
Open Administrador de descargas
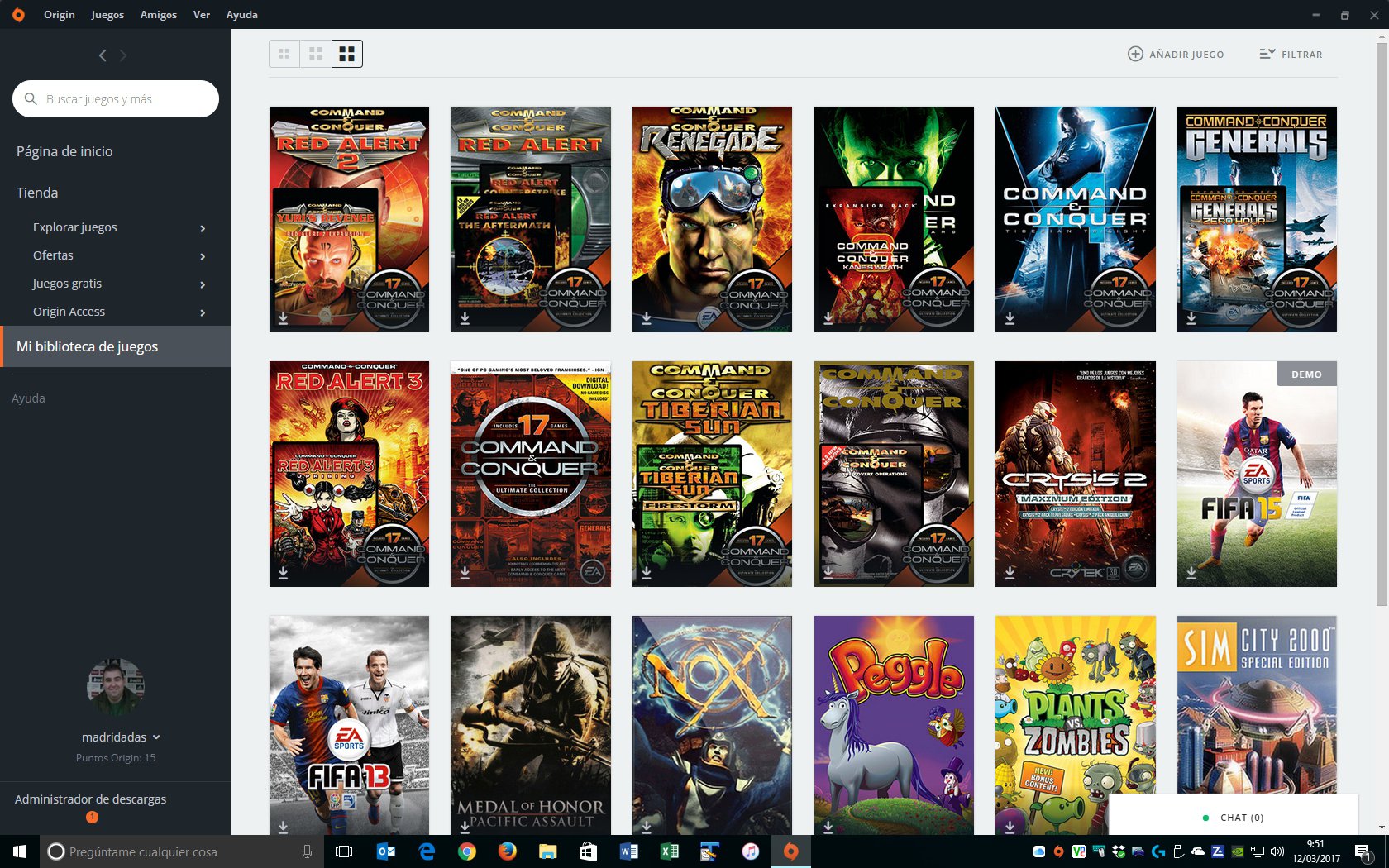pos(91,799)
